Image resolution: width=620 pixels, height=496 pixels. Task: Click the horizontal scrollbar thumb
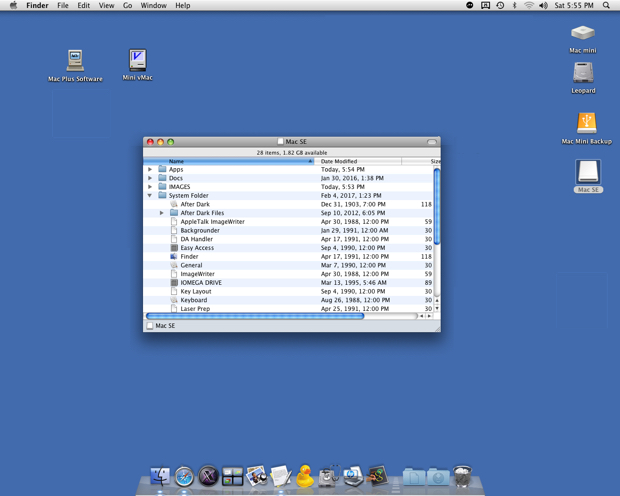pos(255,316)
